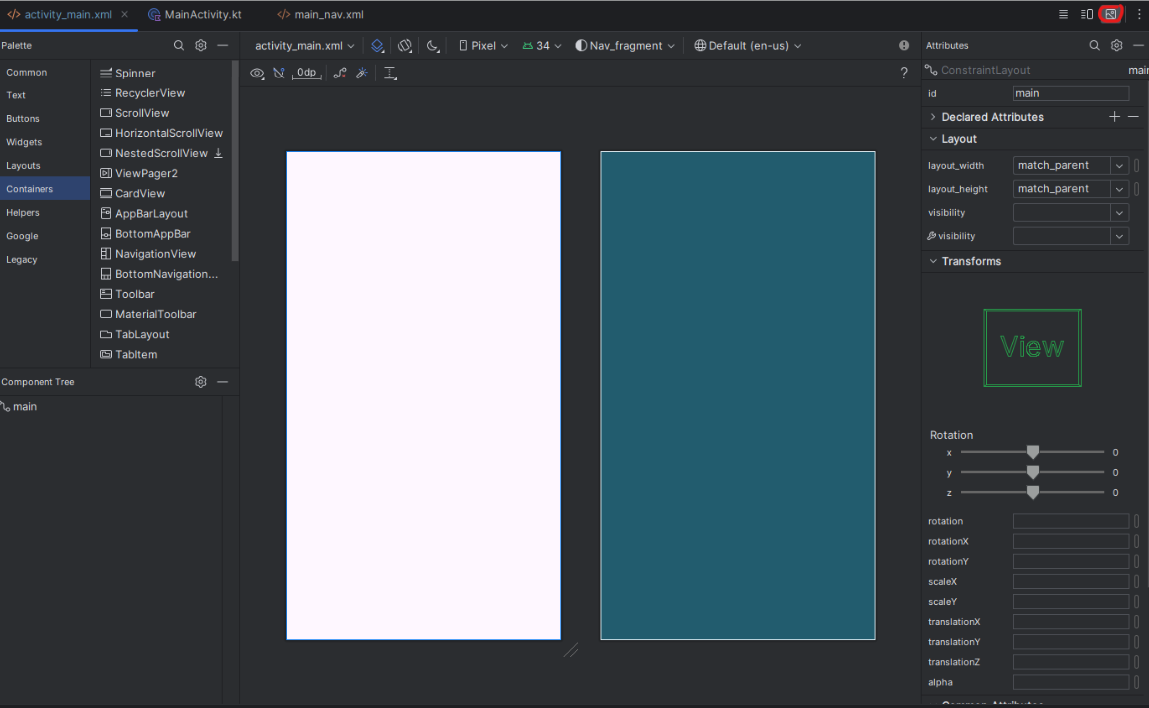Adjust Rotation z slider handle

pyautogui.click(x=1032, y=493)
